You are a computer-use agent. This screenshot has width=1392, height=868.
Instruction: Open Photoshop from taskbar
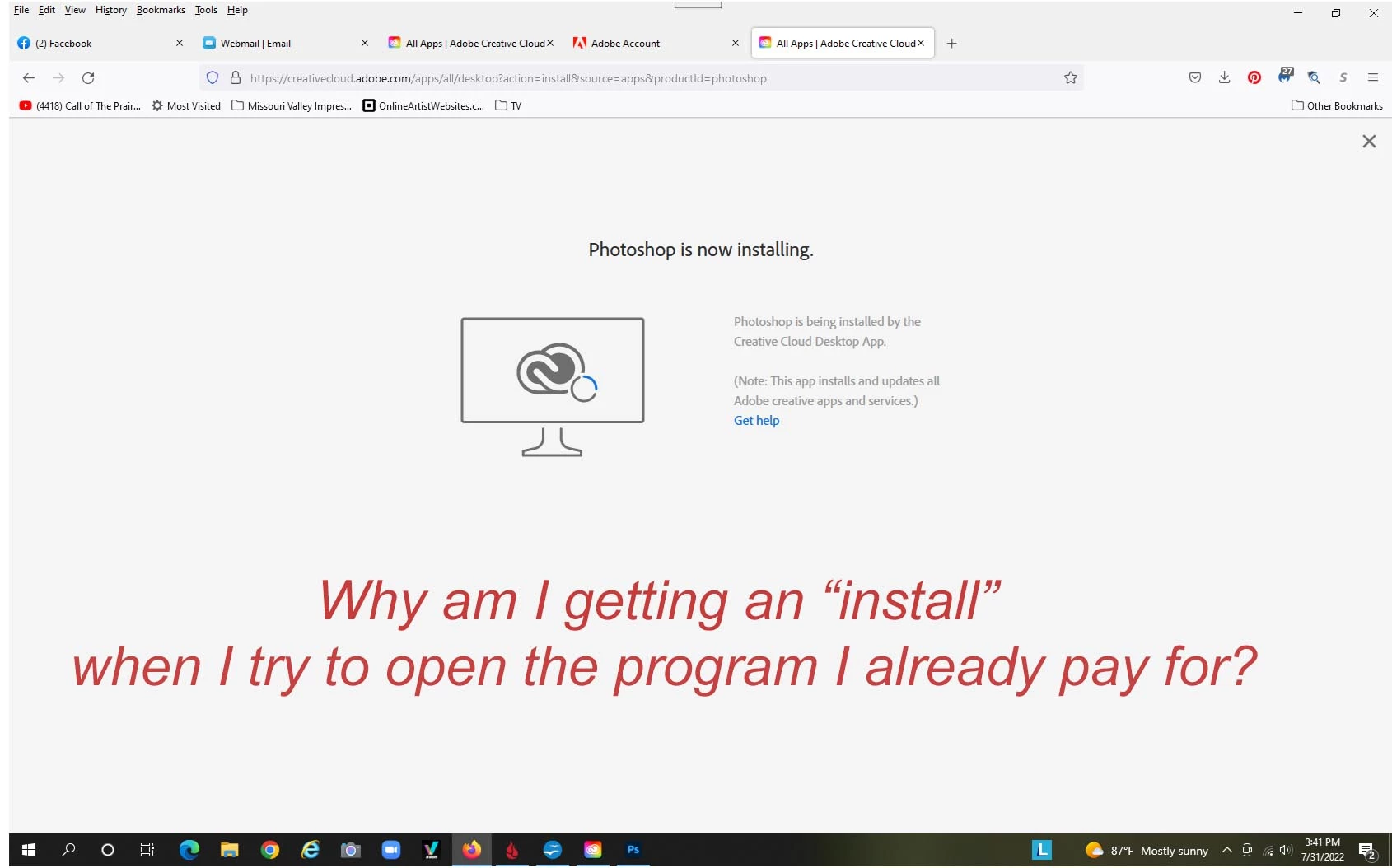pyautogui.click(x=633, y=850)
